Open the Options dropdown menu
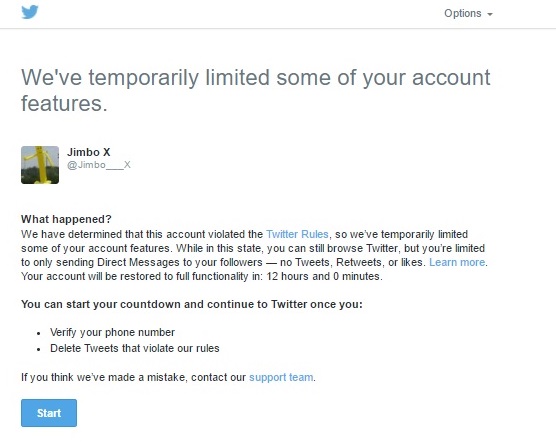Screen dimensions: 556x448 [x=468, y=13]
